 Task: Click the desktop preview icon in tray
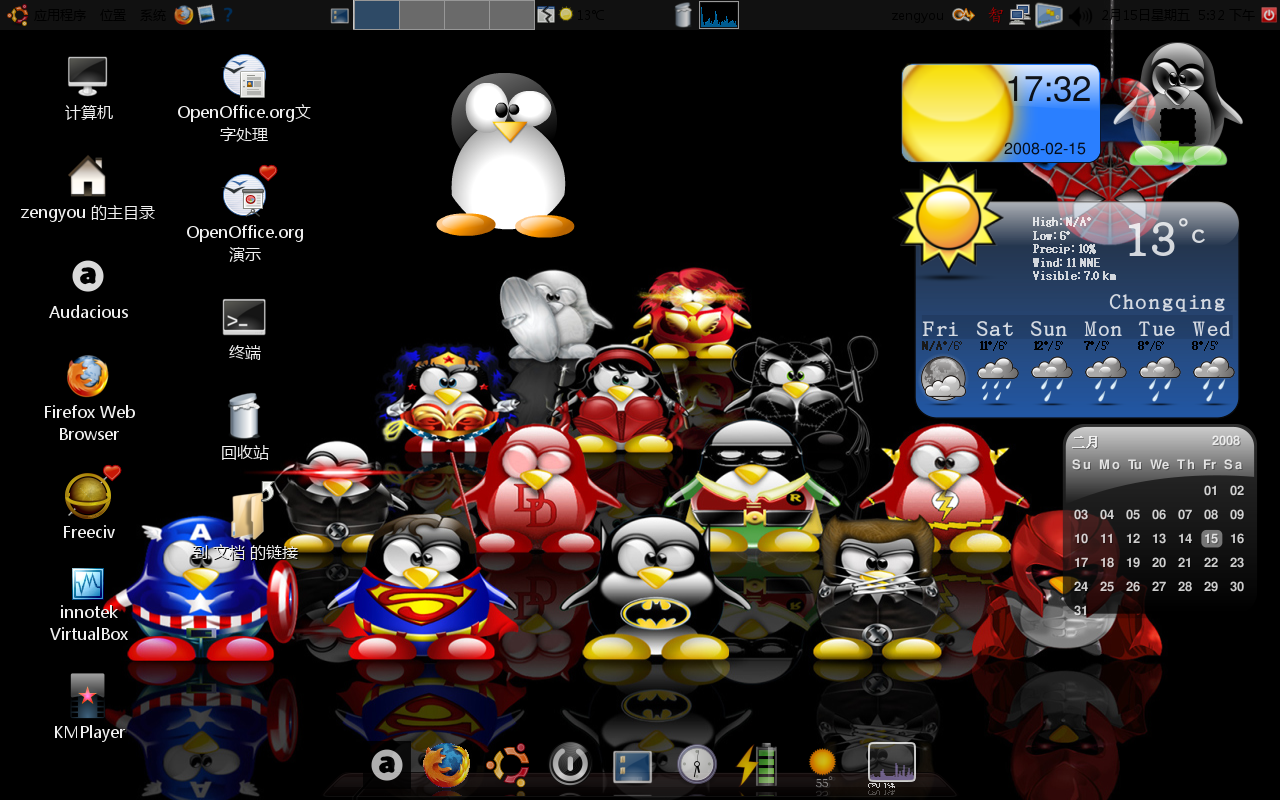tap(1049, 15)
